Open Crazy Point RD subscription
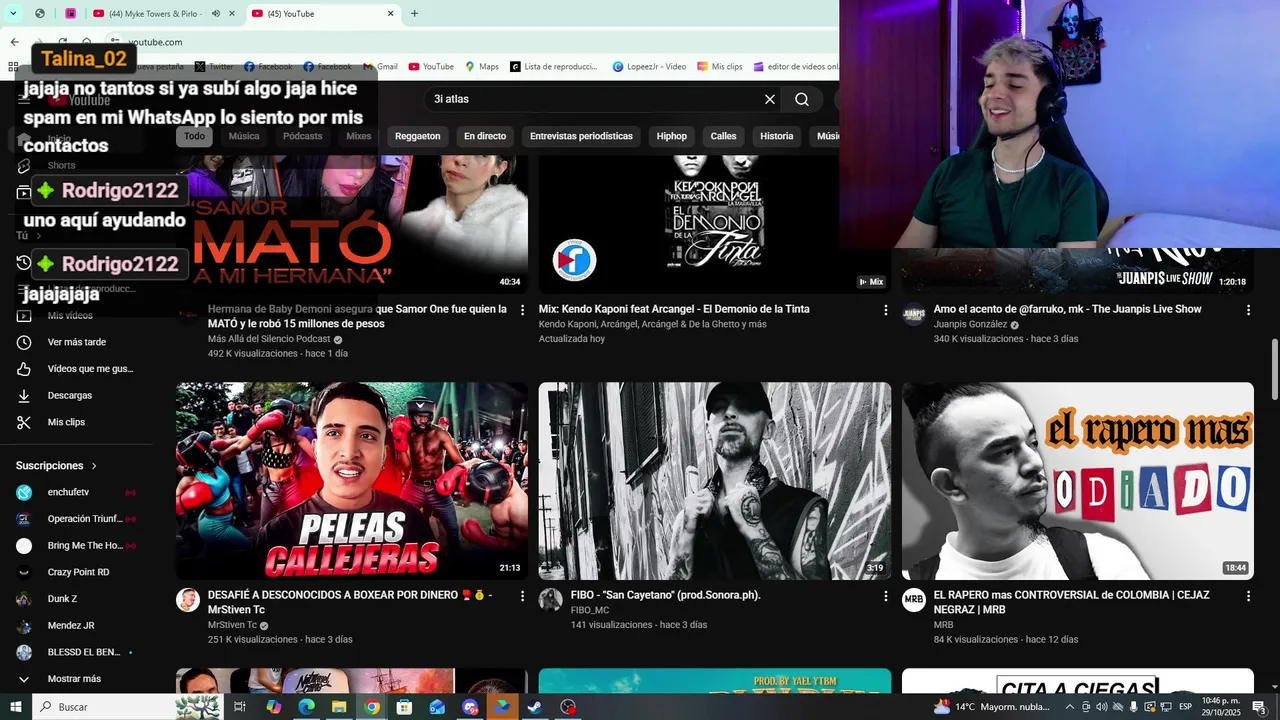The image size is (1280, 720). [78, 572]
